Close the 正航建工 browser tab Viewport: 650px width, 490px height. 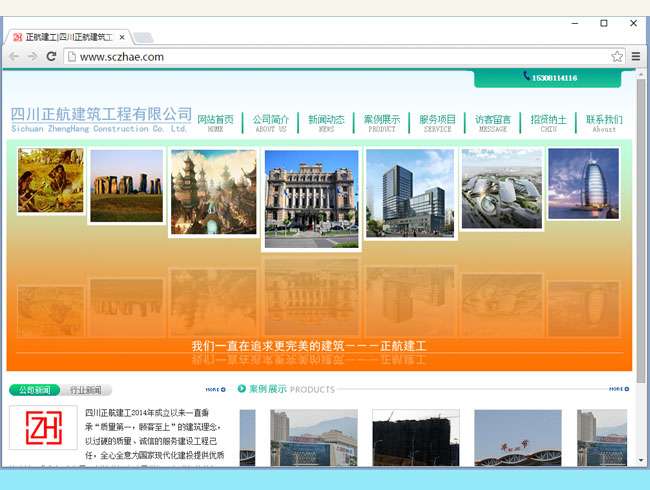click(120, 36)
